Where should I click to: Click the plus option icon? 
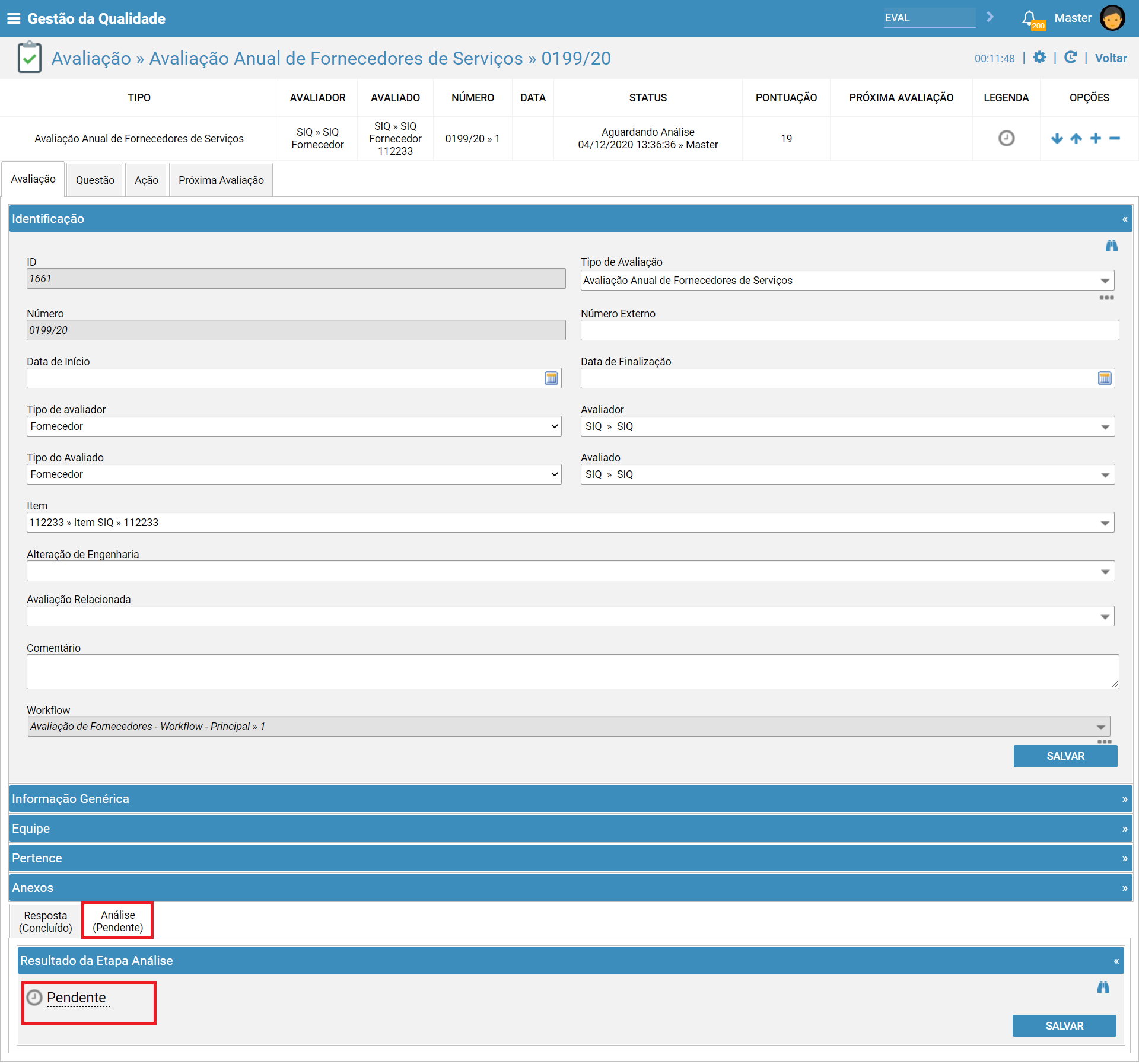tap(1096, 138)
